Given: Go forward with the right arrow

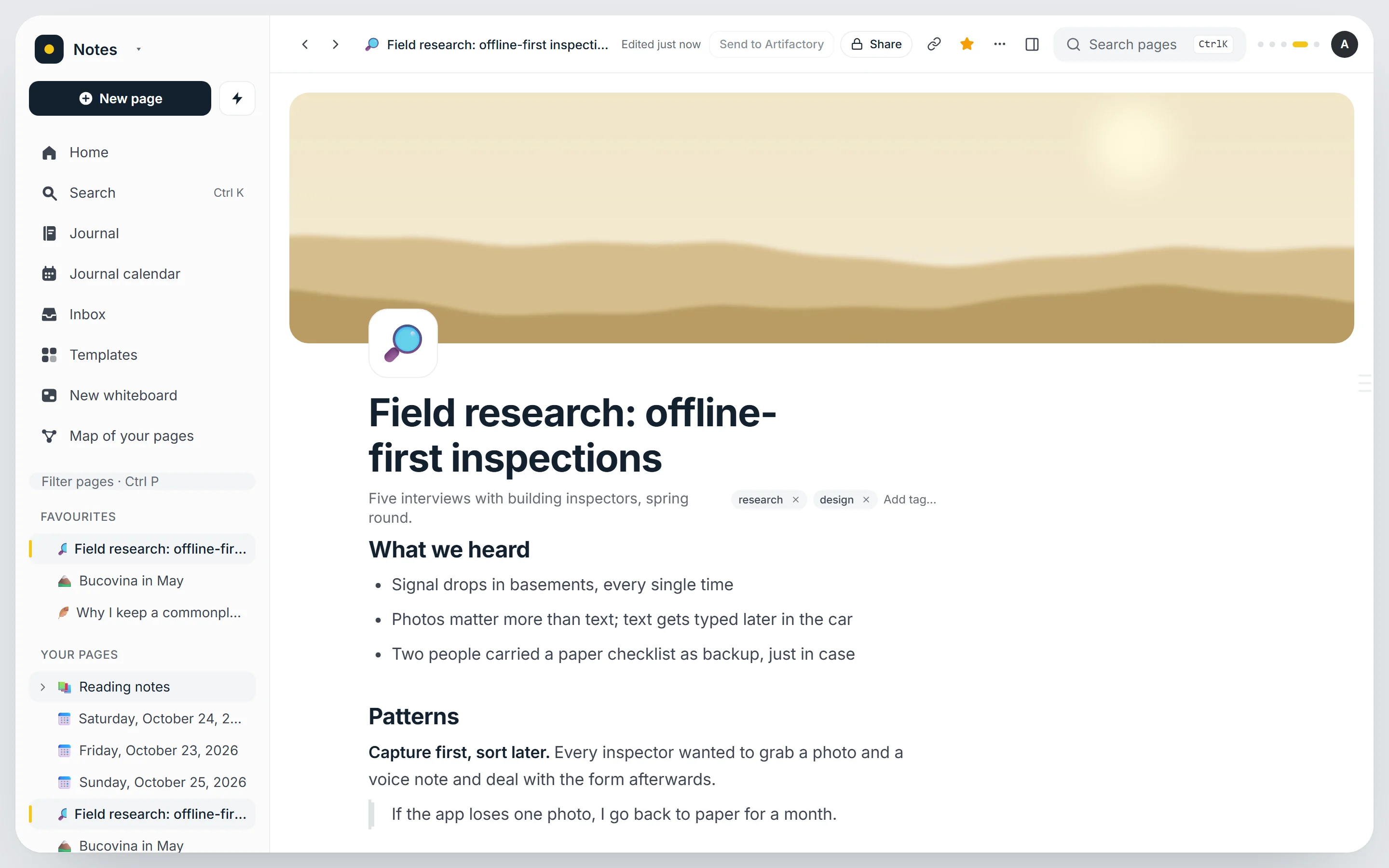Looking at the screenshot, I should pyautogui.click(x=336, y=44).
